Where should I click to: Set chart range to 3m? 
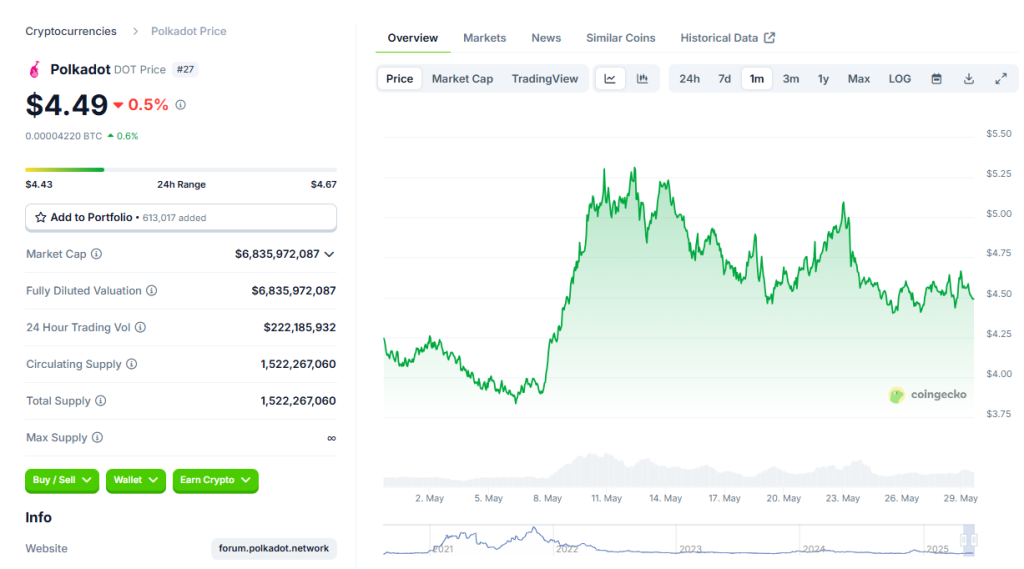tap(791, 78)
